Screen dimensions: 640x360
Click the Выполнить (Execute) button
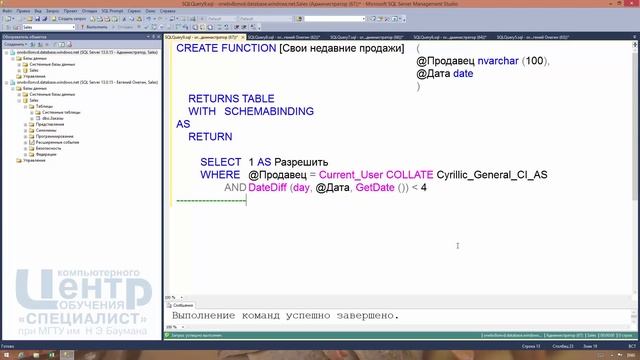tap(93, 27)
